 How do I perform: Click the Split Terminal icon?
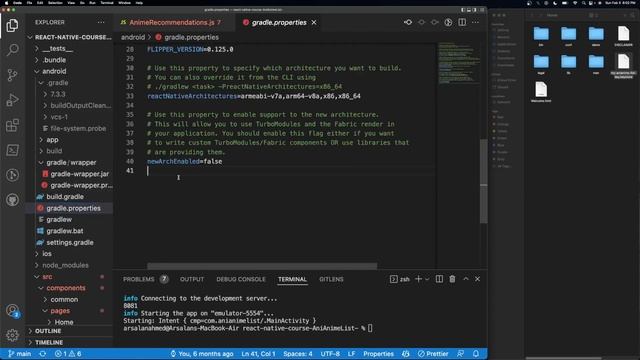[439, 279]
